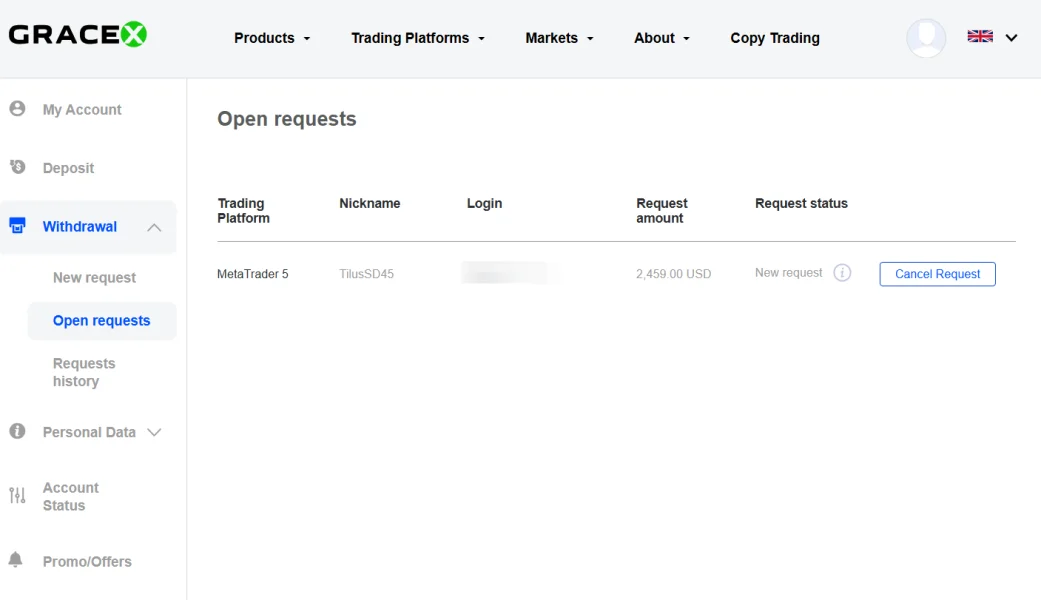Image resolution: width=1041 pixels, height=600 pixels.
Task: Collapse the Withdrawal section chevron
Action: [x=154, y=227]
